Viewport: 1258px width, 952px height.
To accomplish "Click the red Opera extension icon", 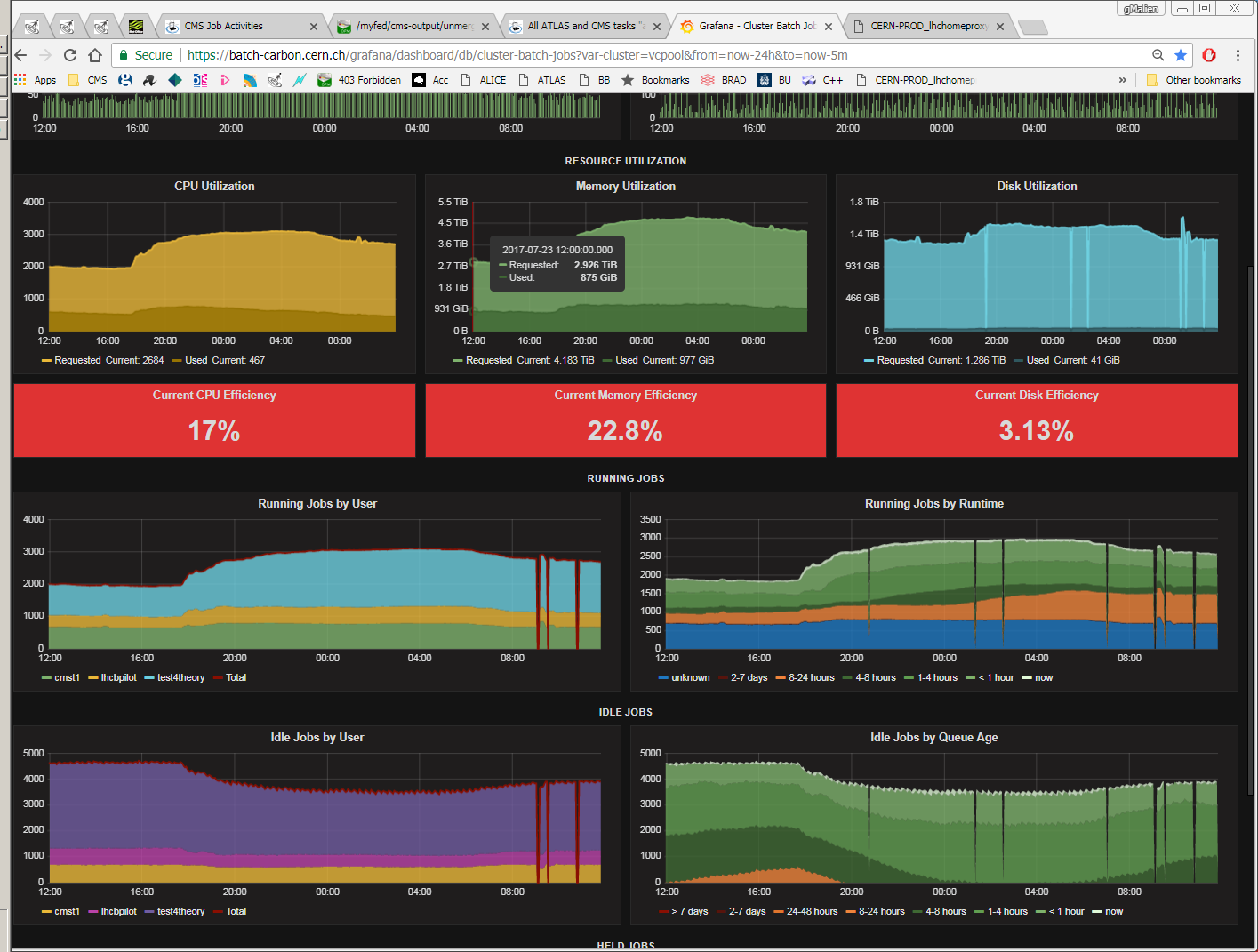I will coord(1209,55).
